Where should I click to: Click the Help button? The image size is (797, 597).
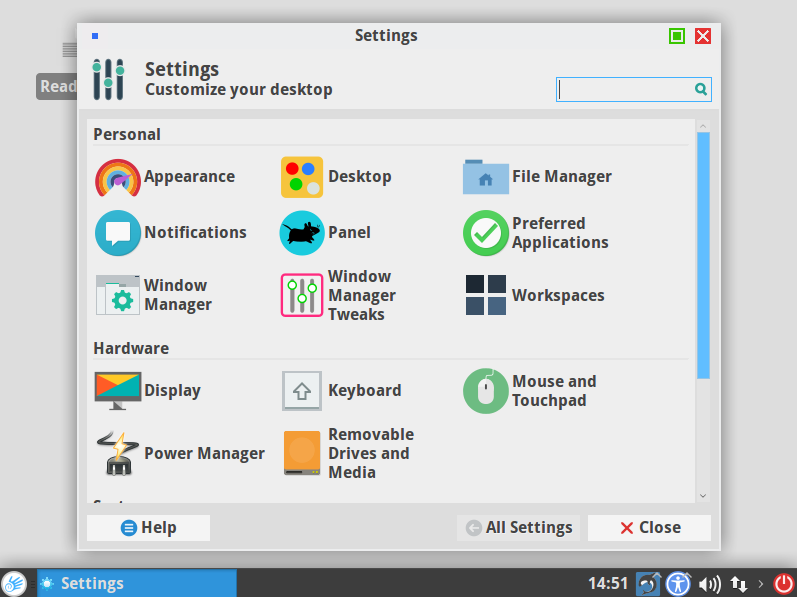pyautogui.click(x=148, y=528)
